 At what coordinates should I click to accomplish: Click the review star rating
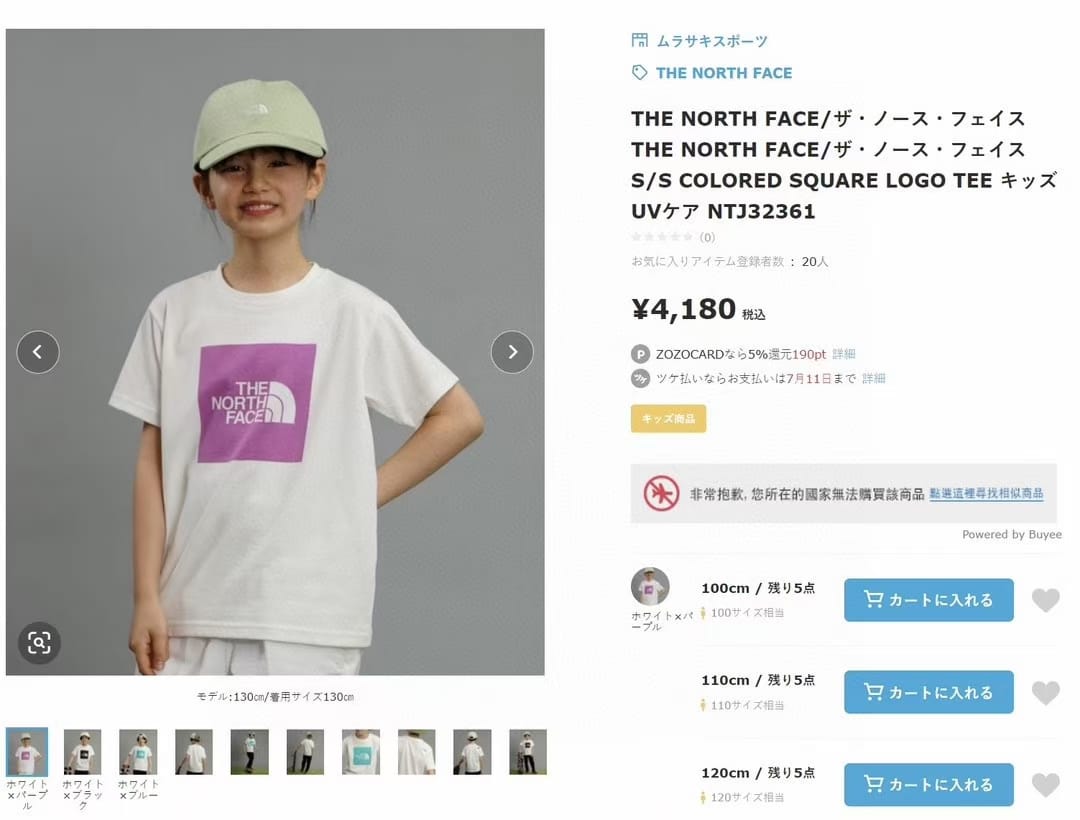click(x=662, y=237)
